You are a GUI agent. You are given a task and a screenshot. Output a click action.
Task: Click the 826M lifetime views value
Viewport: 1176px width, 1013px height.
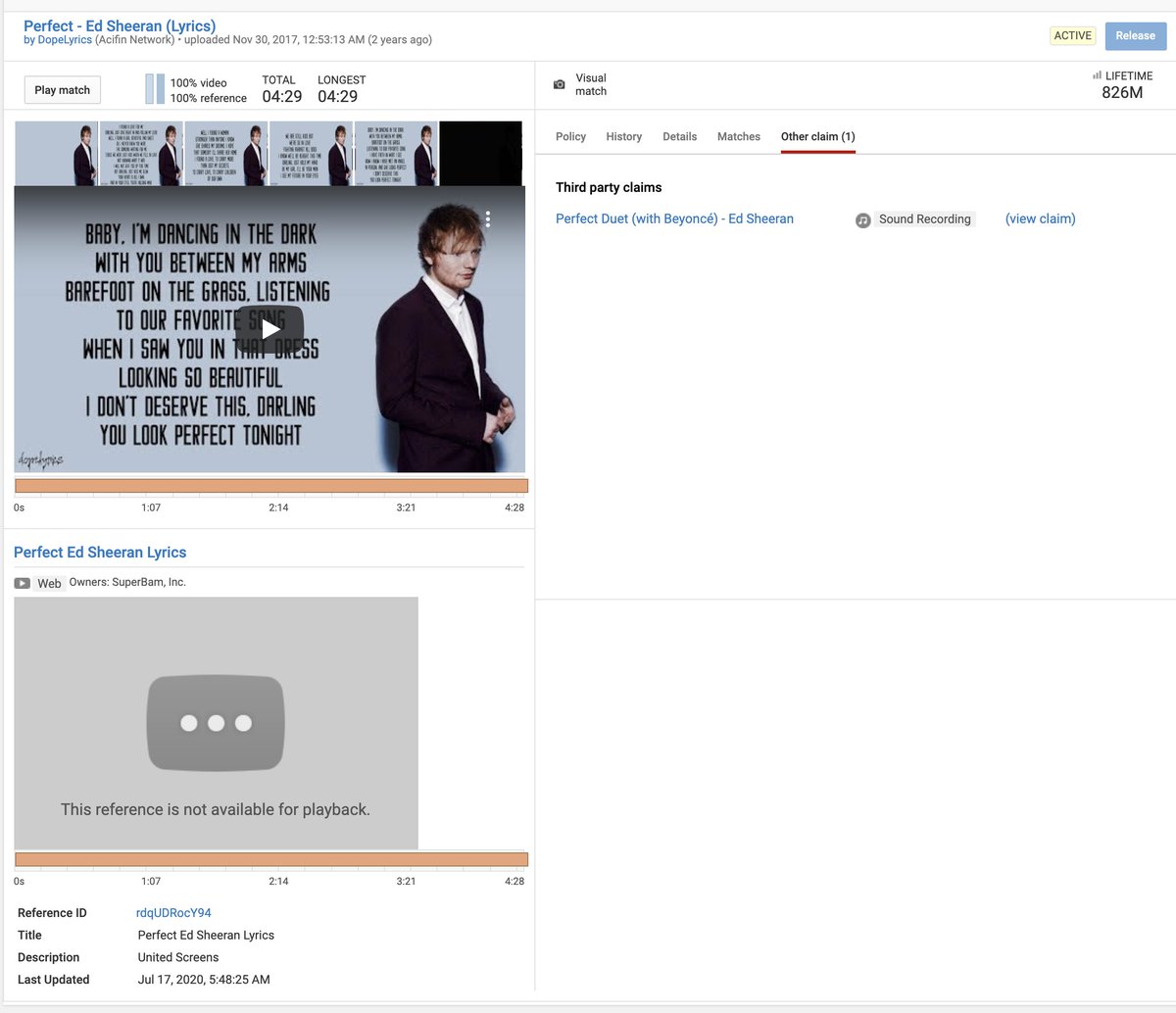[x=1122, y=93]
